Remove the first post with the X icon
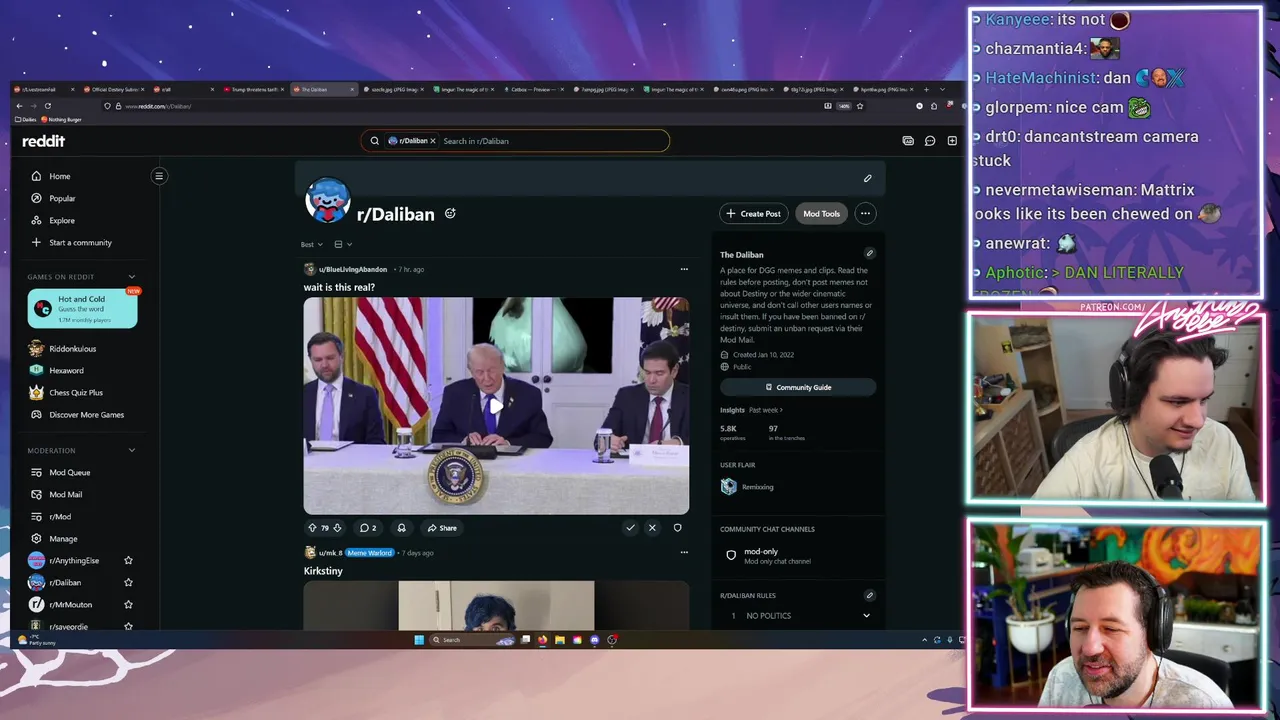This screenshot has height=720, width=1280. (652, 528)
